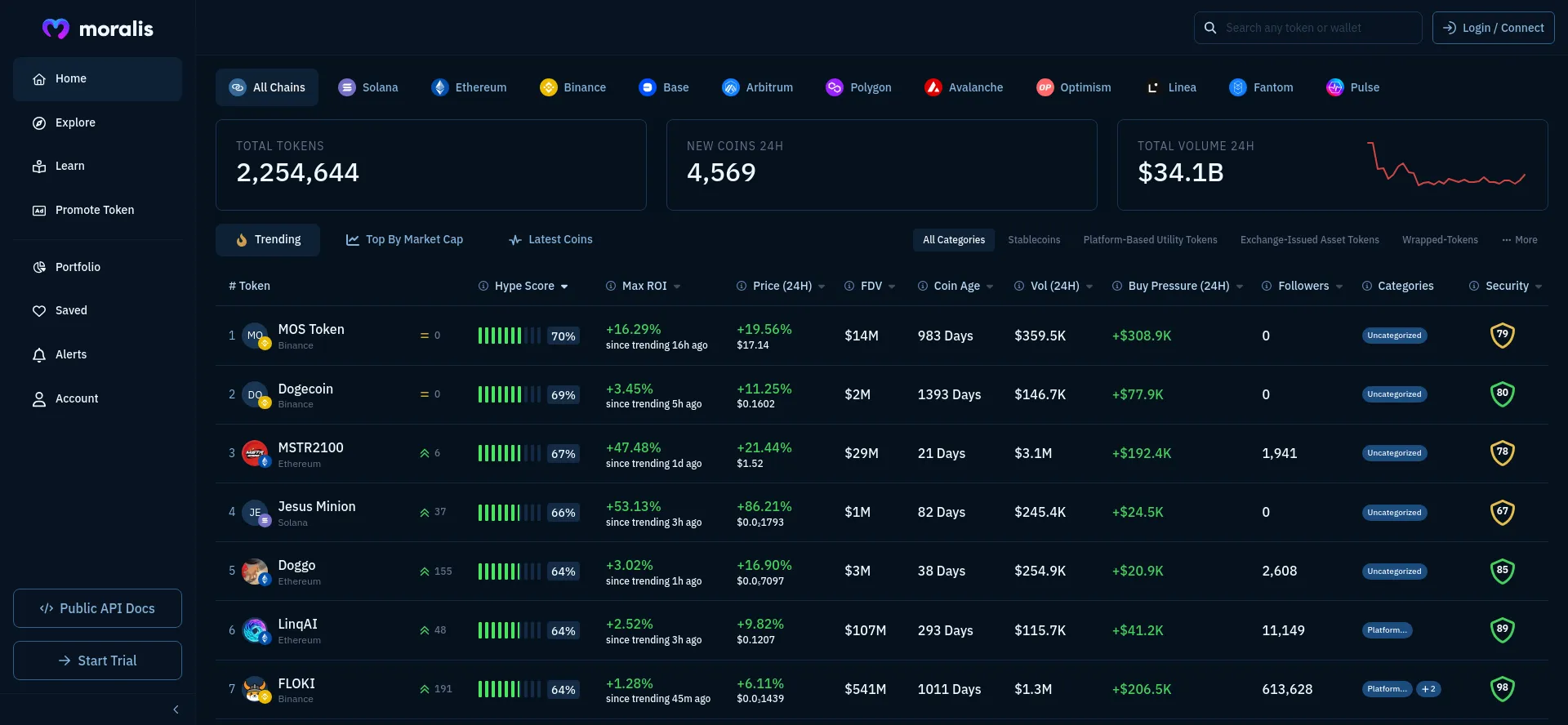The image size is (1568, 725).
Task: Click the Login / Connect button
Action: [1493, 28]
